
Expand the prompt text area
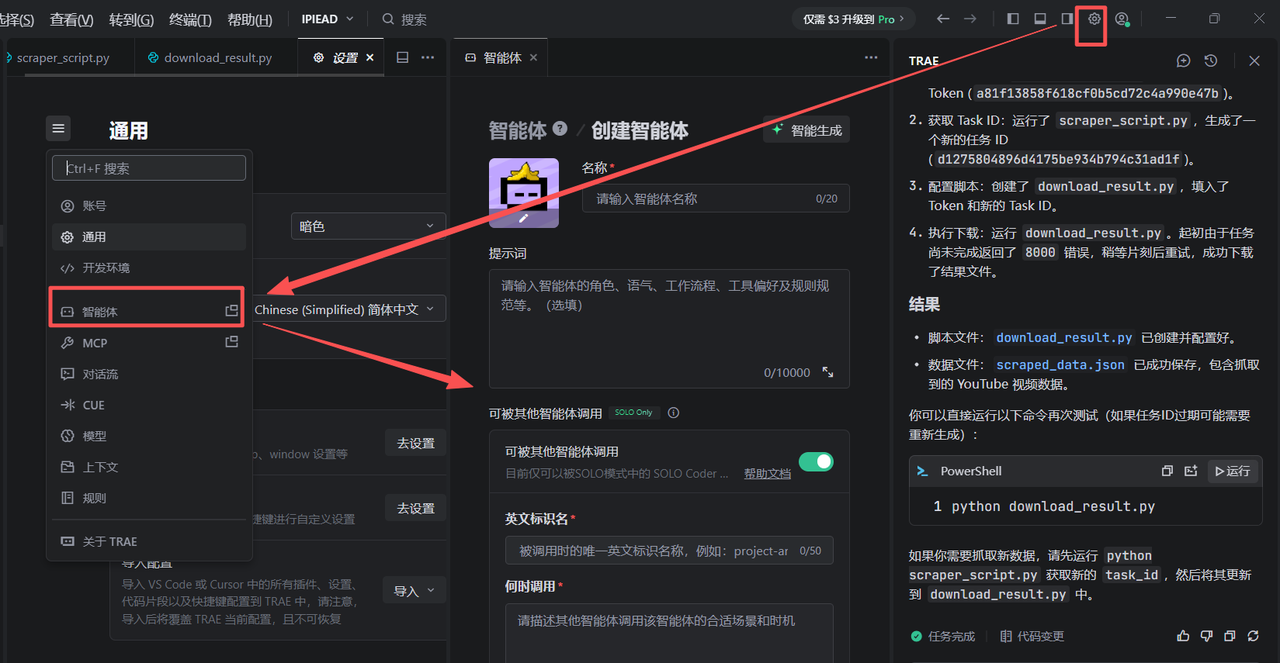click(x=828, y=372)
